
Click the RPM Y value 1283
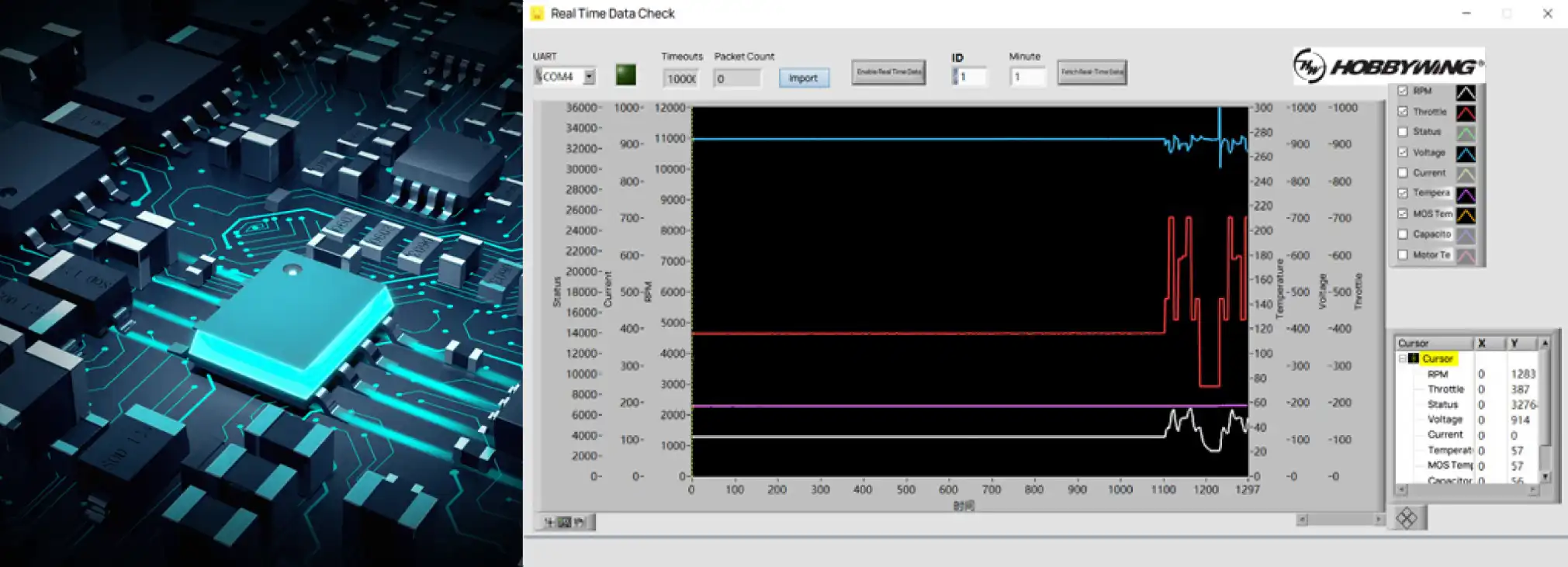tap(1522, 374)
